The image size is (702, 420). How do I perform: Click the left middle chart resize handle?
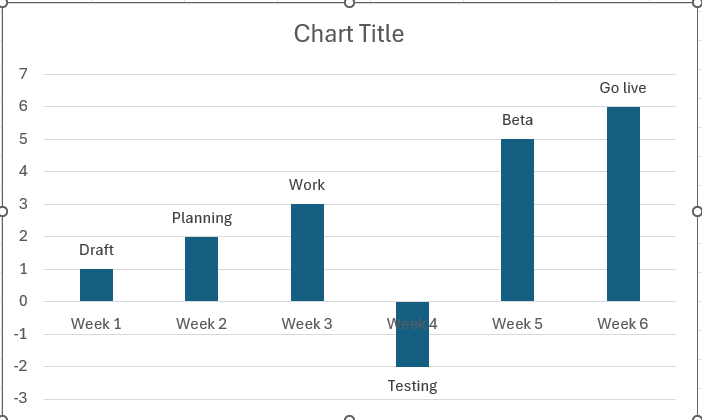click(2, 211)
